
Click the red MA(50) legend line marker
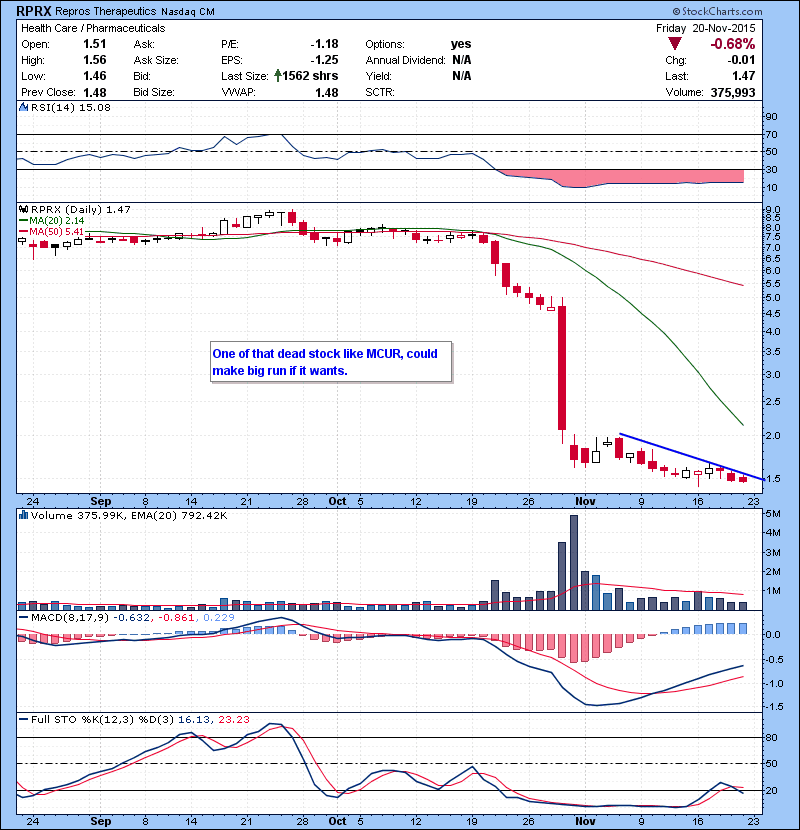pyautogui.click(x=23, y=232)
